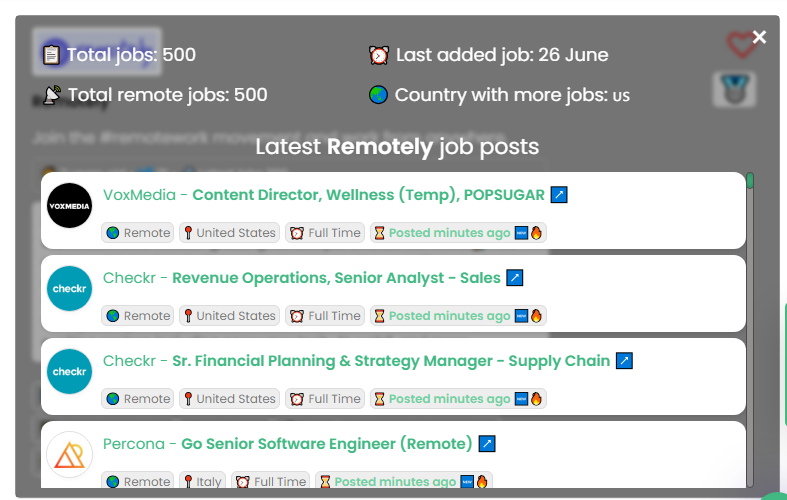Click the job list scrollbar thumb
This screenshot has width=787, height=500.
click(750, 181)
